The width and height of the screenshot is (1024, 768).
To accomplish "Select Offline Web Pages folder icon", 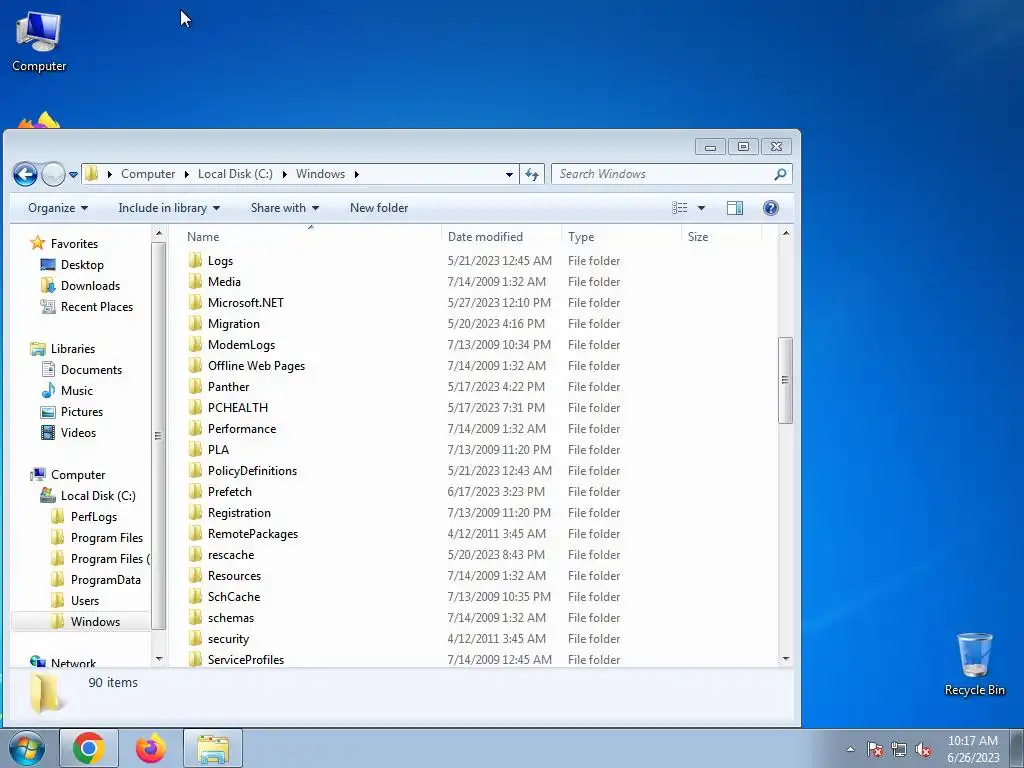I will click(195, 366).
